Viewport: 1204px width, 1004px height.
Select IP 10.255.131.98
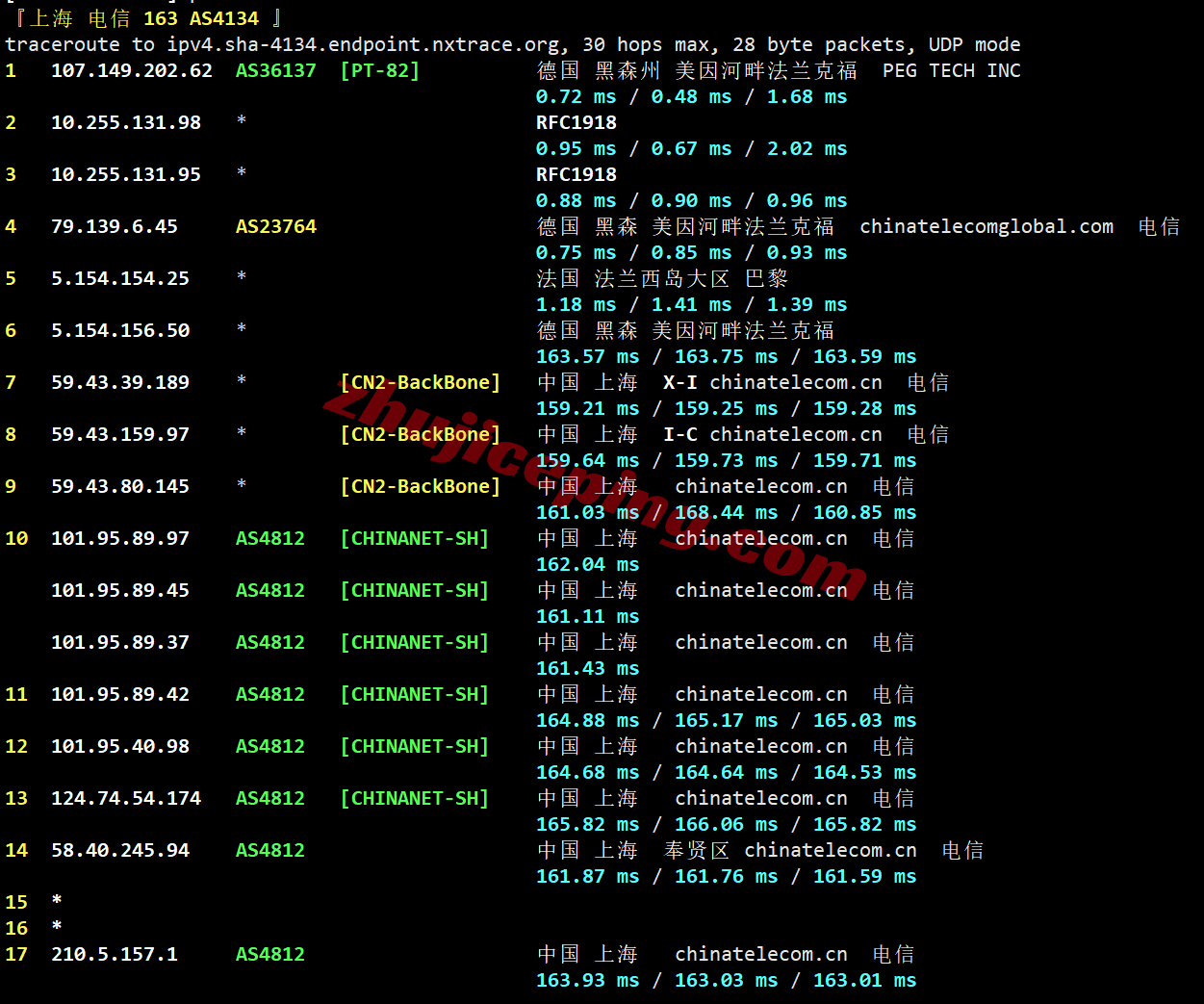tap(126, 122)
